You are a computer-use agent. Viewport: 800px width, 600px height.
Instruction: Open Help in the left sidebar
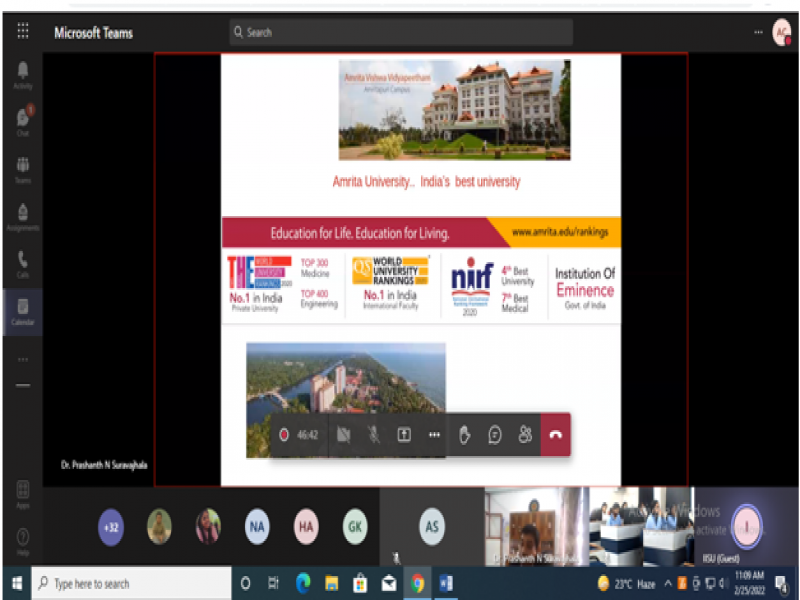22,542
